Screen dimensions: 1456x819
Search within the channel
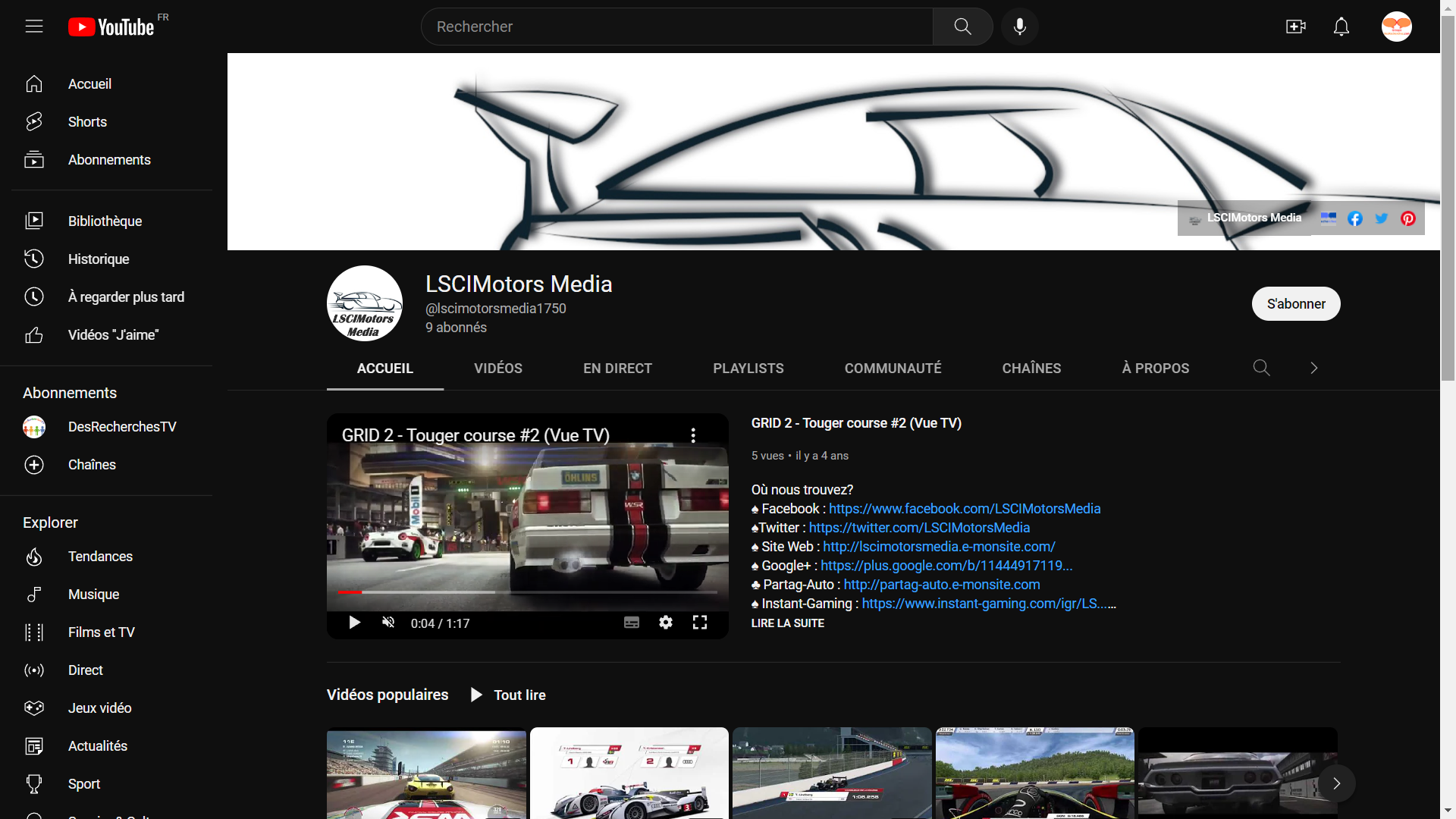pyautogui.click(x=1261, y=368)
